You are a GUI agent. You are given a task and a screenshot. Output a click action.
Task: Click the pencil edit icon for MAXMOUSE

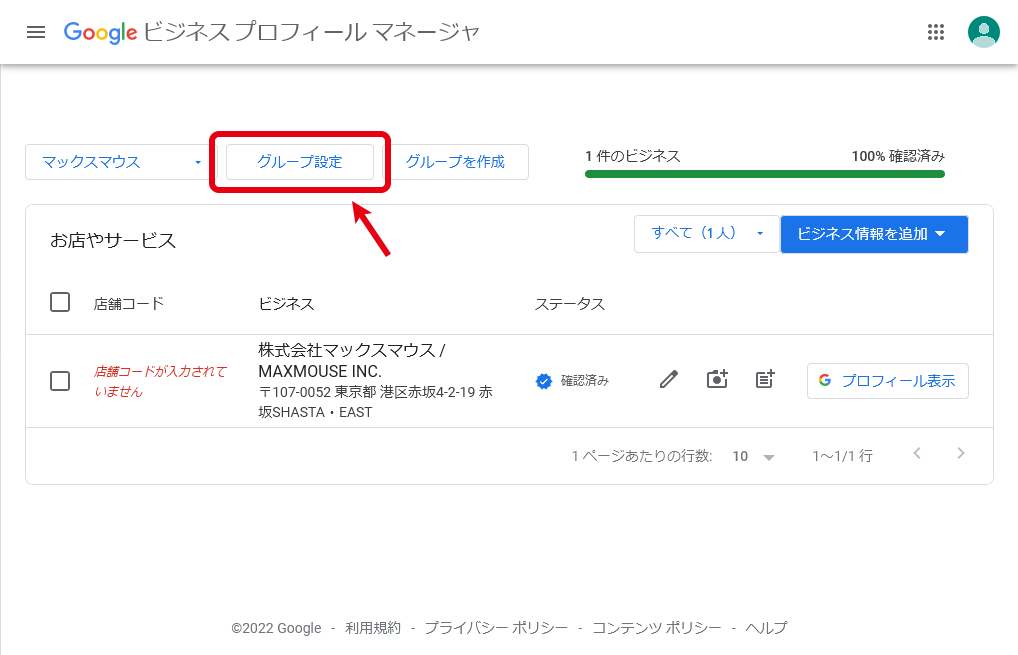click(669, 380)
